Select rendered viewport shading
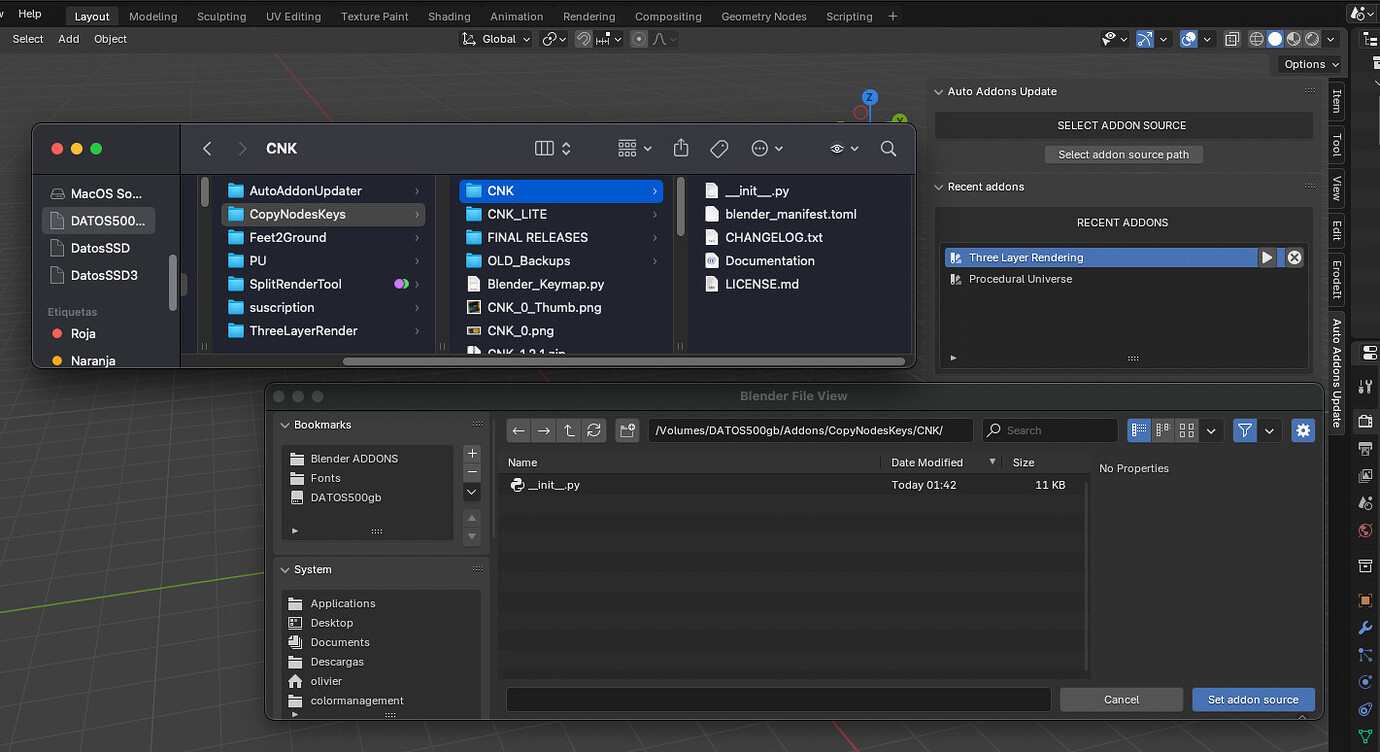Screen dimensions: 1380x752 pos(1312,39)
